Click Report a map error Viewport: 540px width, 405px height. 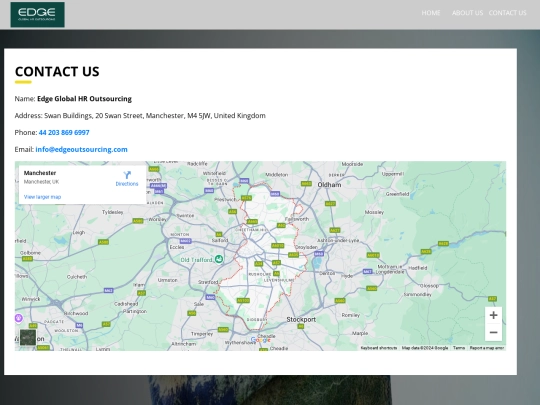487,348
